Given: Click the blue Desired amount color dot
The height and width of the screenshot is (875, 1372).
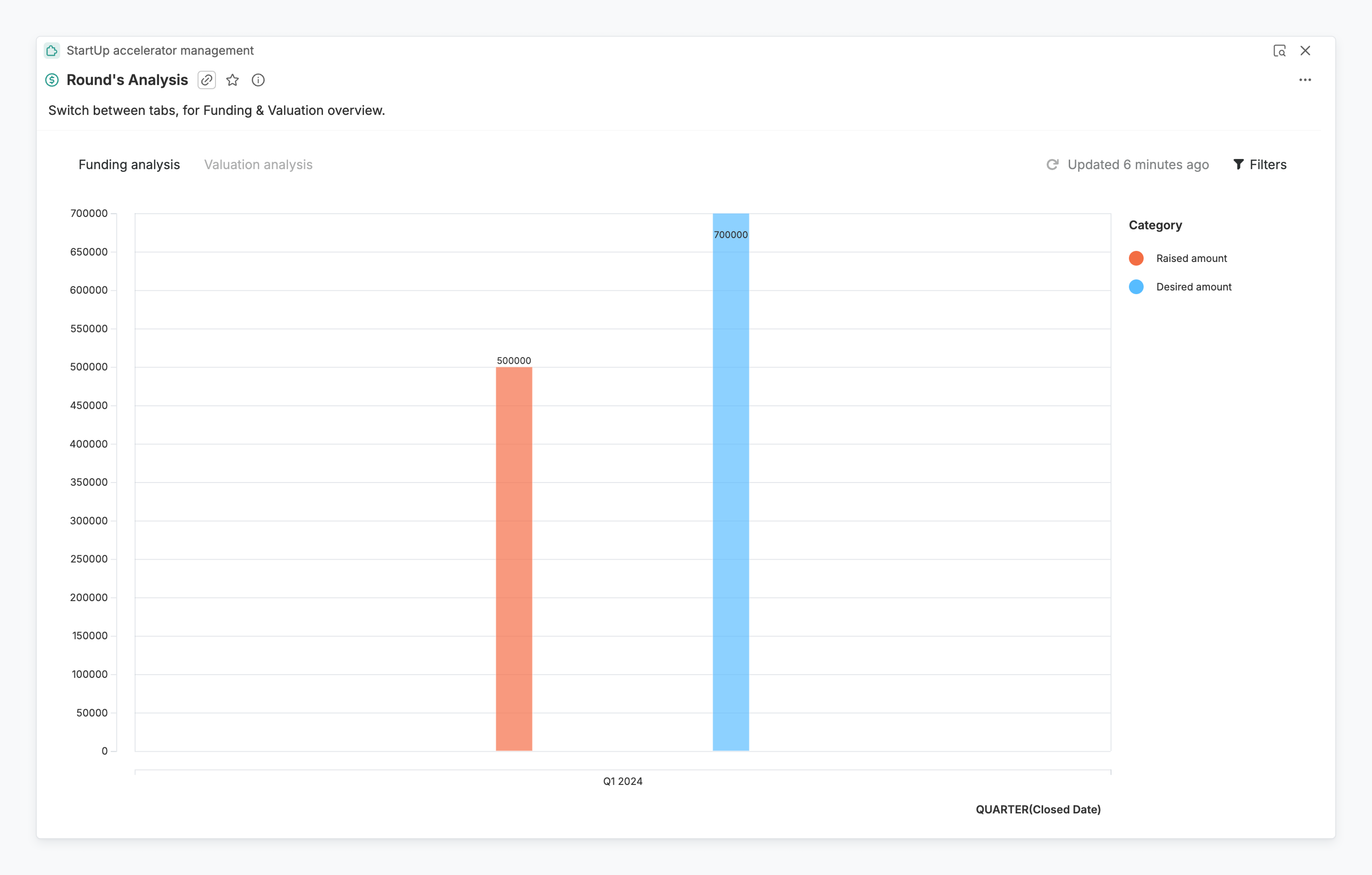Looking at the screenshot, I should (1136, 287).
